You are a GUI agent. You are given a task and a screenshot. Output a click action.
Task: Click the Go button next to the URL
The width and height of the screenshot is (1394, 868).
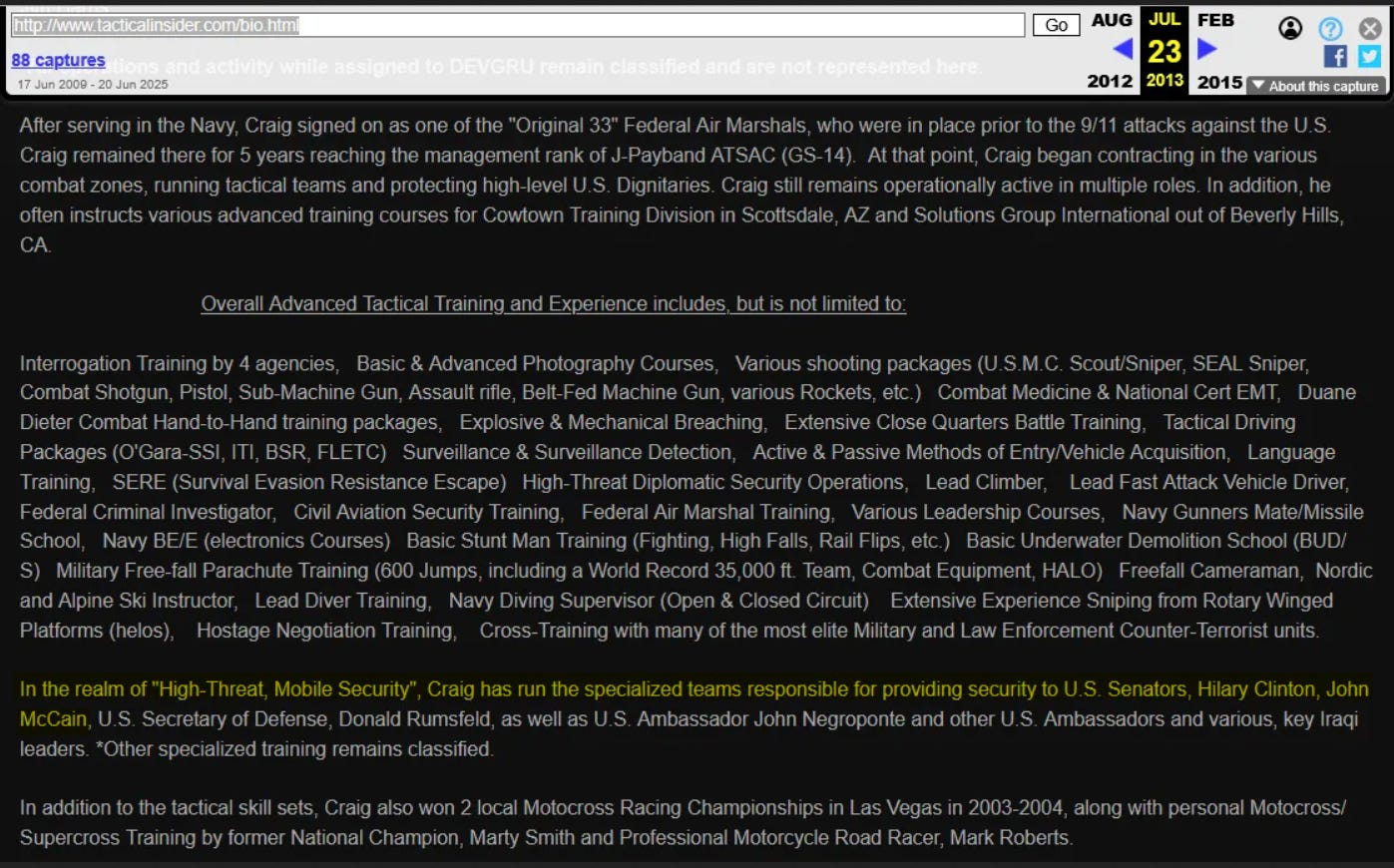(1056, 25)
